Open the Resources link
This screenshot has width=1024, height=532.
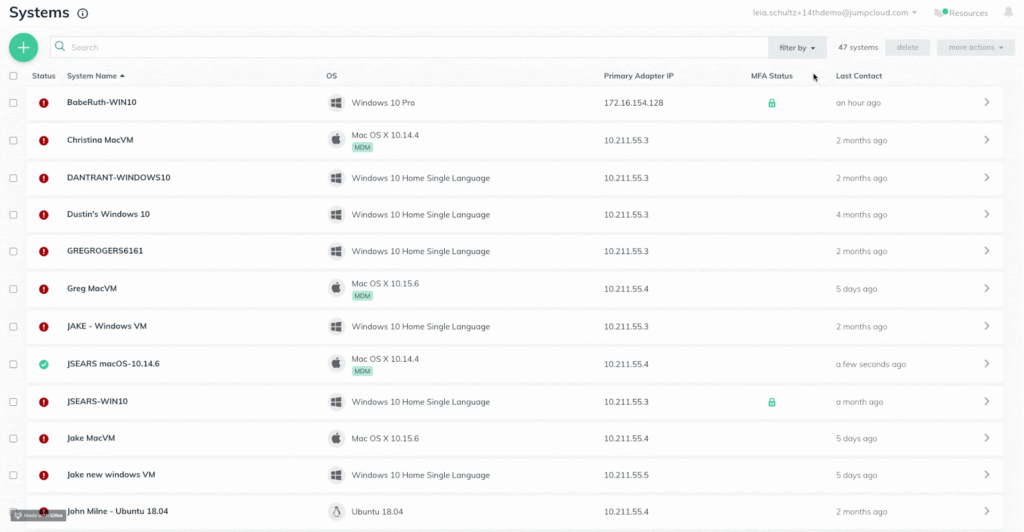coord(961,13)
